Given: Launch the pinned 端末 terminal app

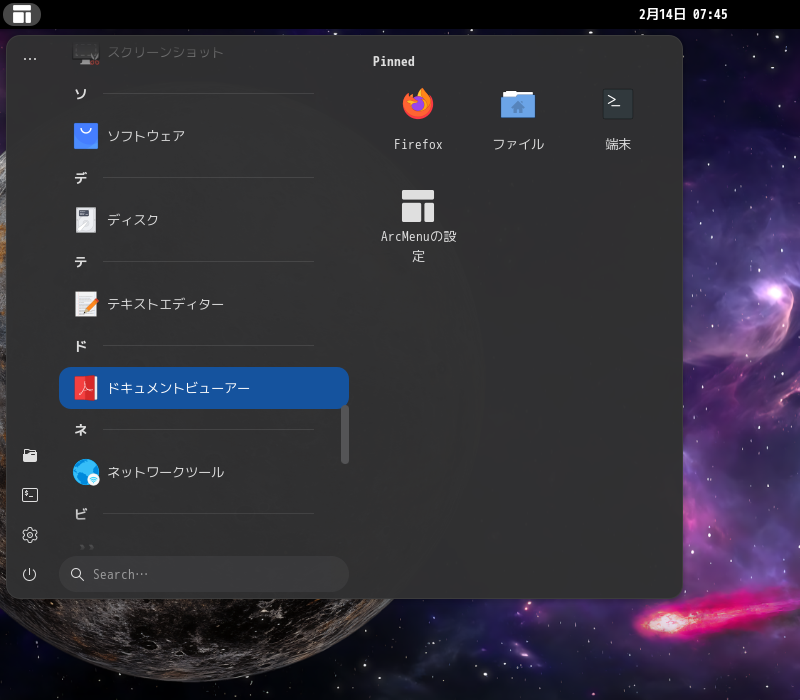Looking at the screenshot, I should coord(618,104).
